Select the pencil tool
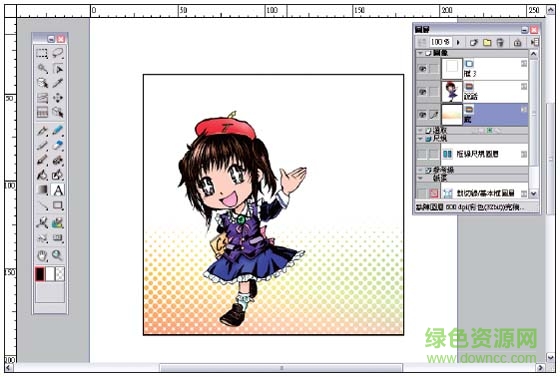Image resolution: width=560 pixels, height=377 pixels. [42, 145]
